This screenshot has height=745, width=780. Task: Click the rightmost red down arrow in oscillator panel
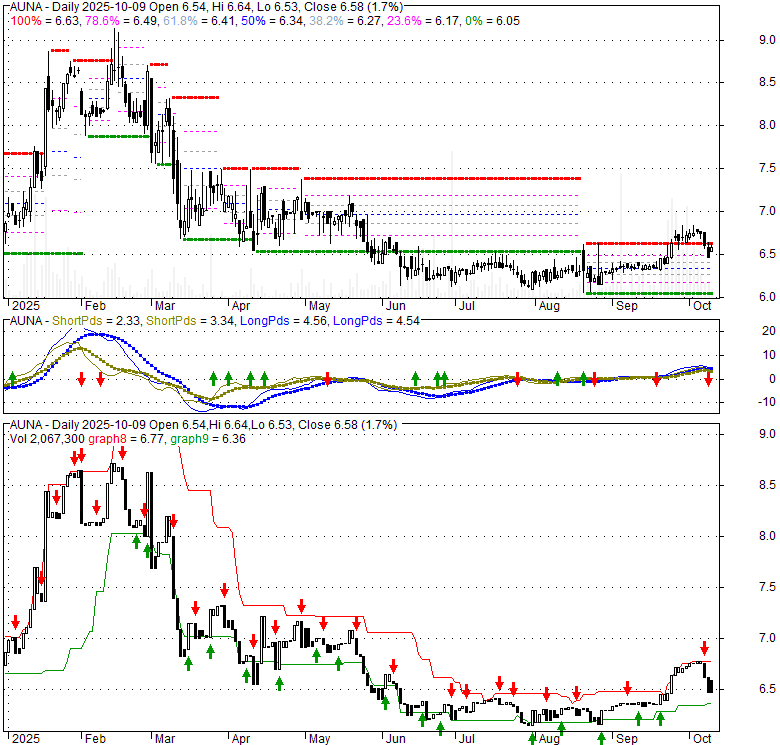tap(708, 379)
